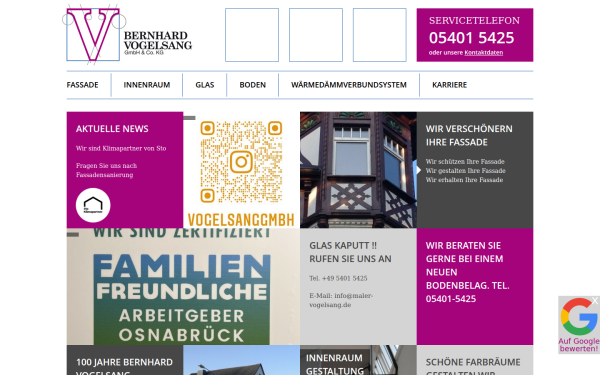Screen dimensions: 600x375
Task: Click the Bernhard Vogelsang V logo
Action: [x=94, y=34]
